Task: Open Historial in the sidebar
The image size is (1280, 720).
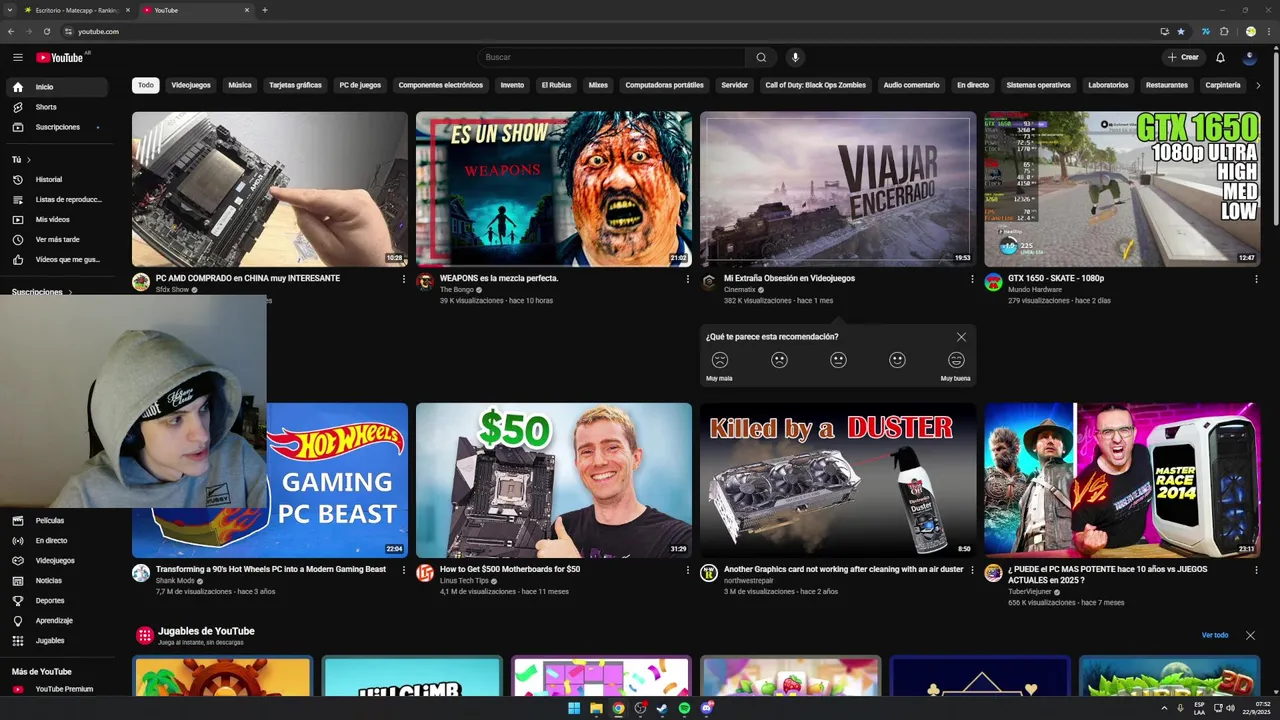Action: 56,180
